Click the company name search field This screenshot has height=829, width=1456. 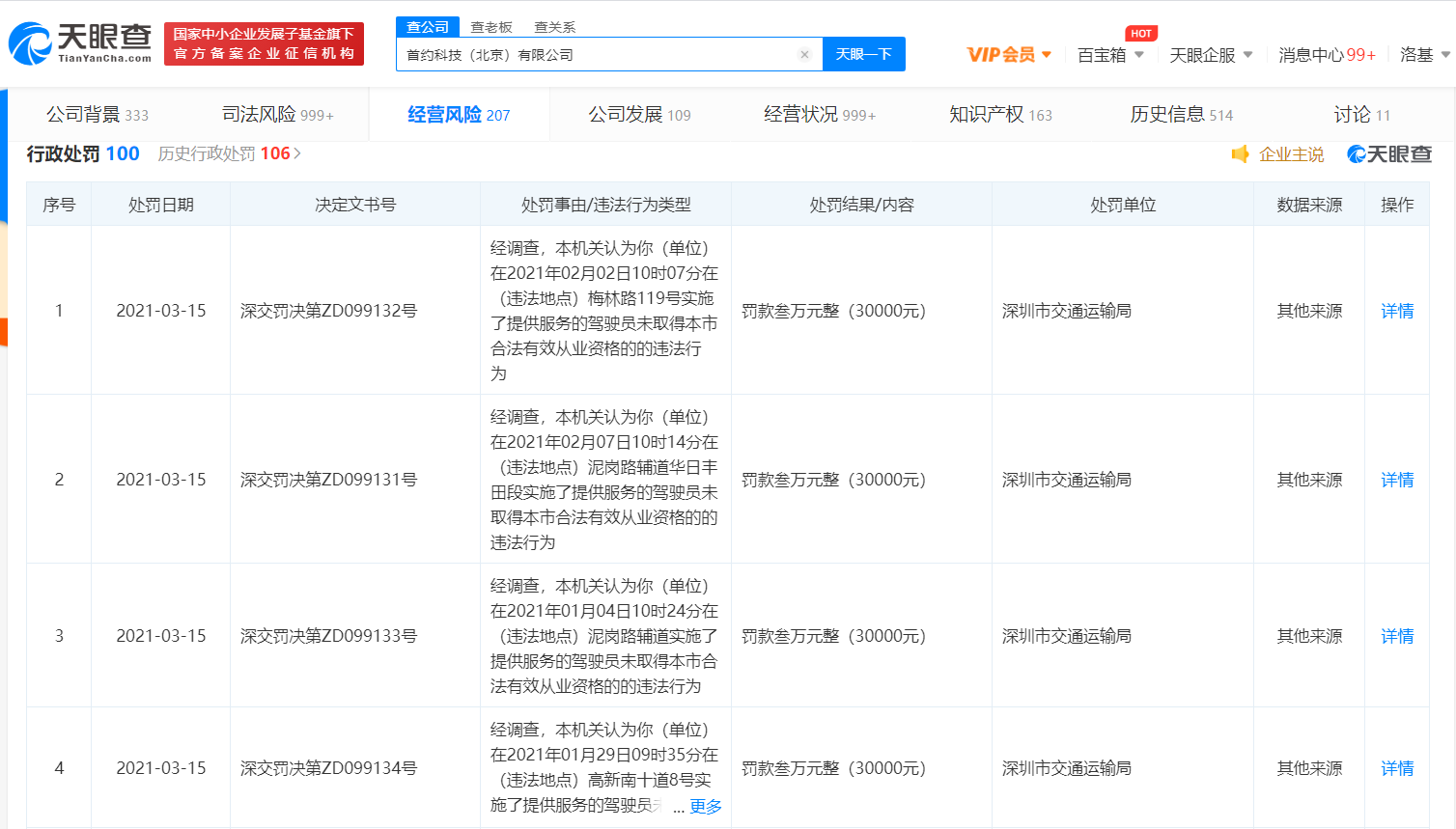[599, 55]
